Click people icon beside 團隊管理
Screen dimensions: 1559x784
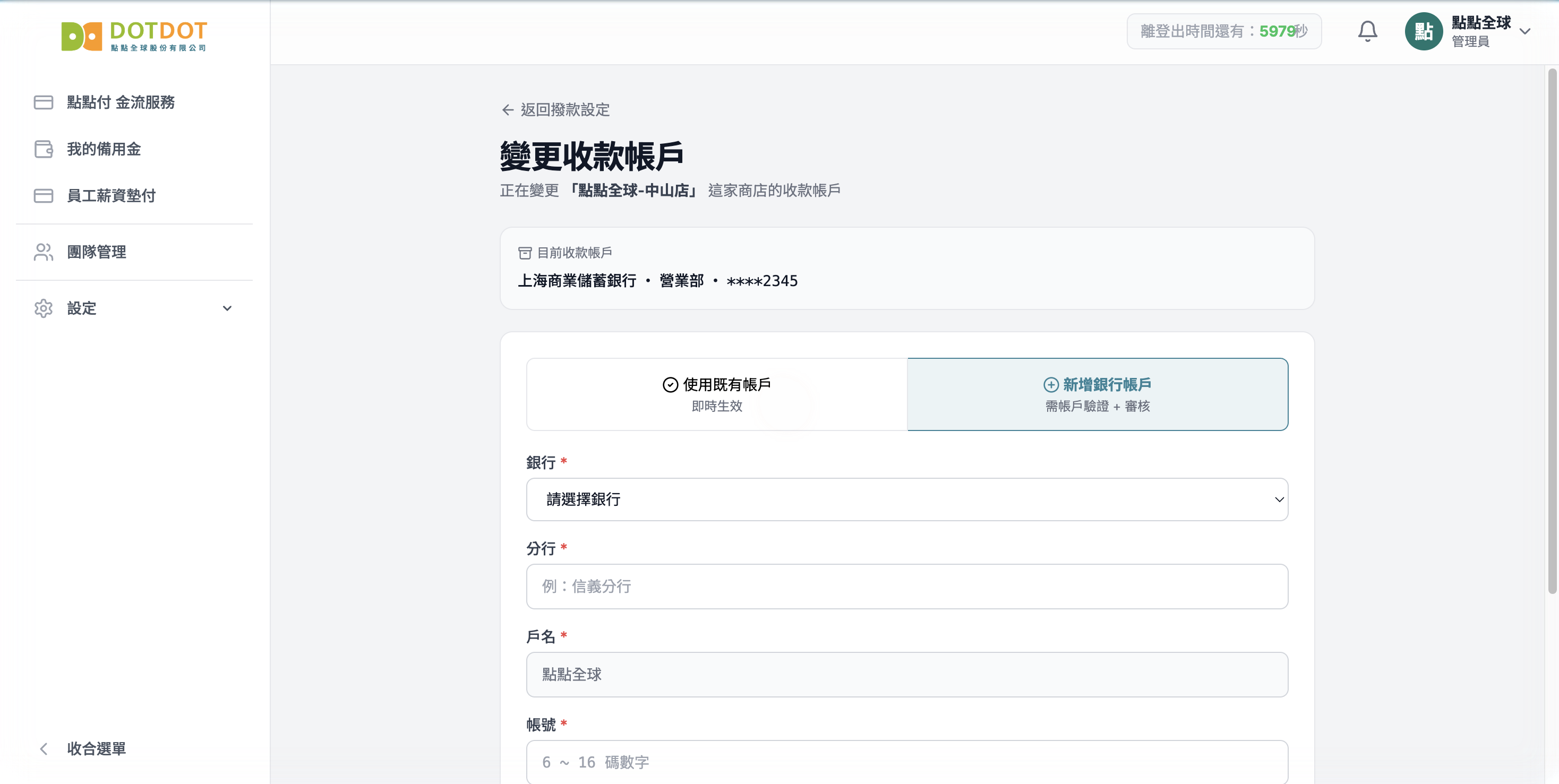click(x=43, y=252)
